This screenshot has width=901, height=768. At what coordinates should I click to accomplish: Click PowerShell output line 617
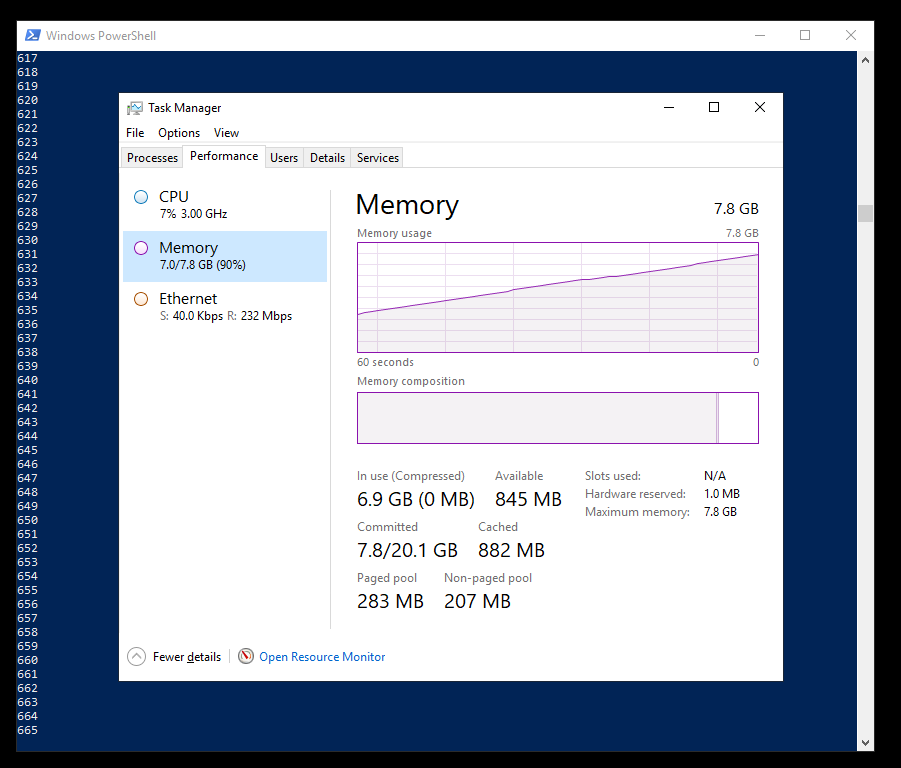[27, 58]
